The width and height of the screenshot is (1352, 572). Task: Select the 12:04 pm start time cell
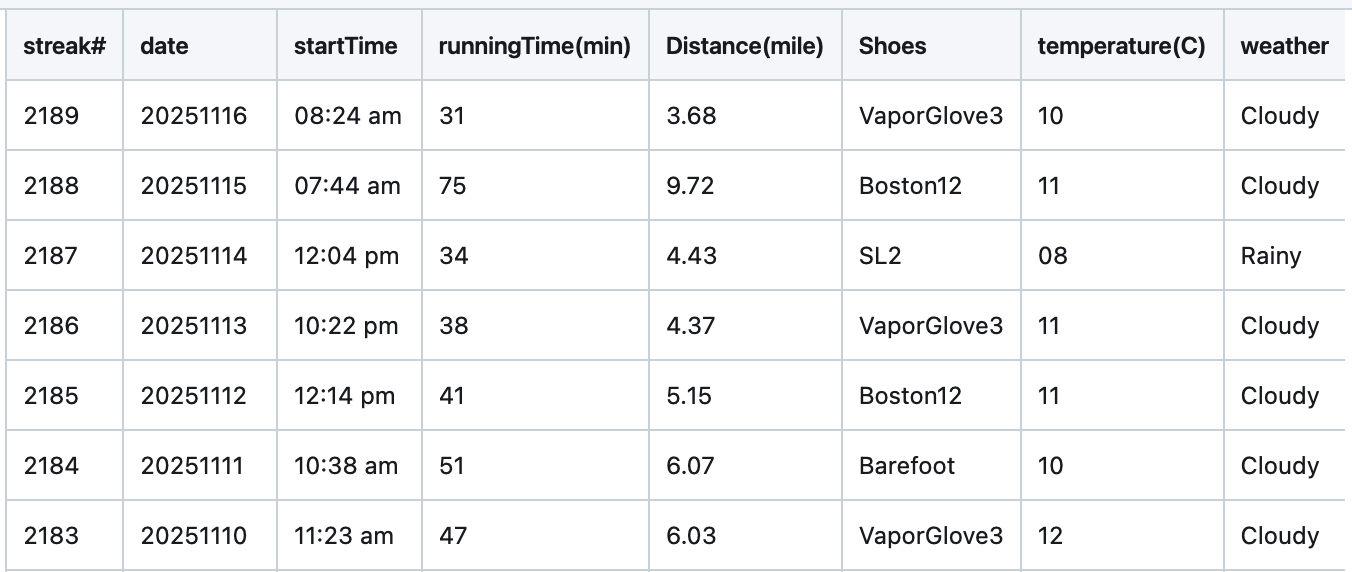click(x=346, y=256)
